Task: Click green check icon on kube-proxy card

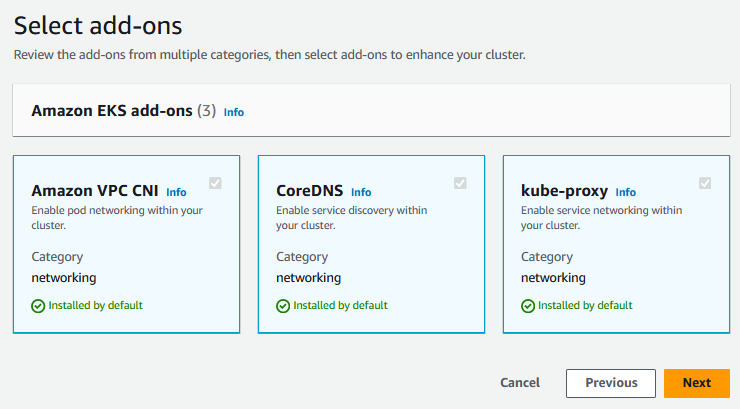Action: tap(528, 306)
